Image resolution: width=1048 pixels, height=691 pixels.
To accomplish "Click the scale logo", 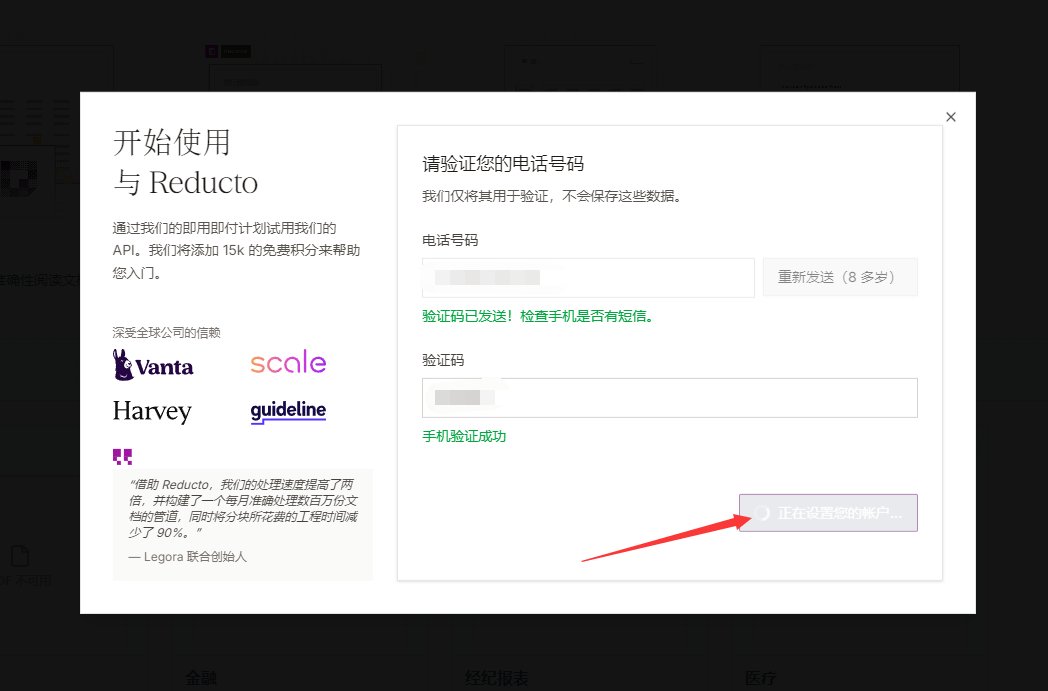I will point(288,362).
